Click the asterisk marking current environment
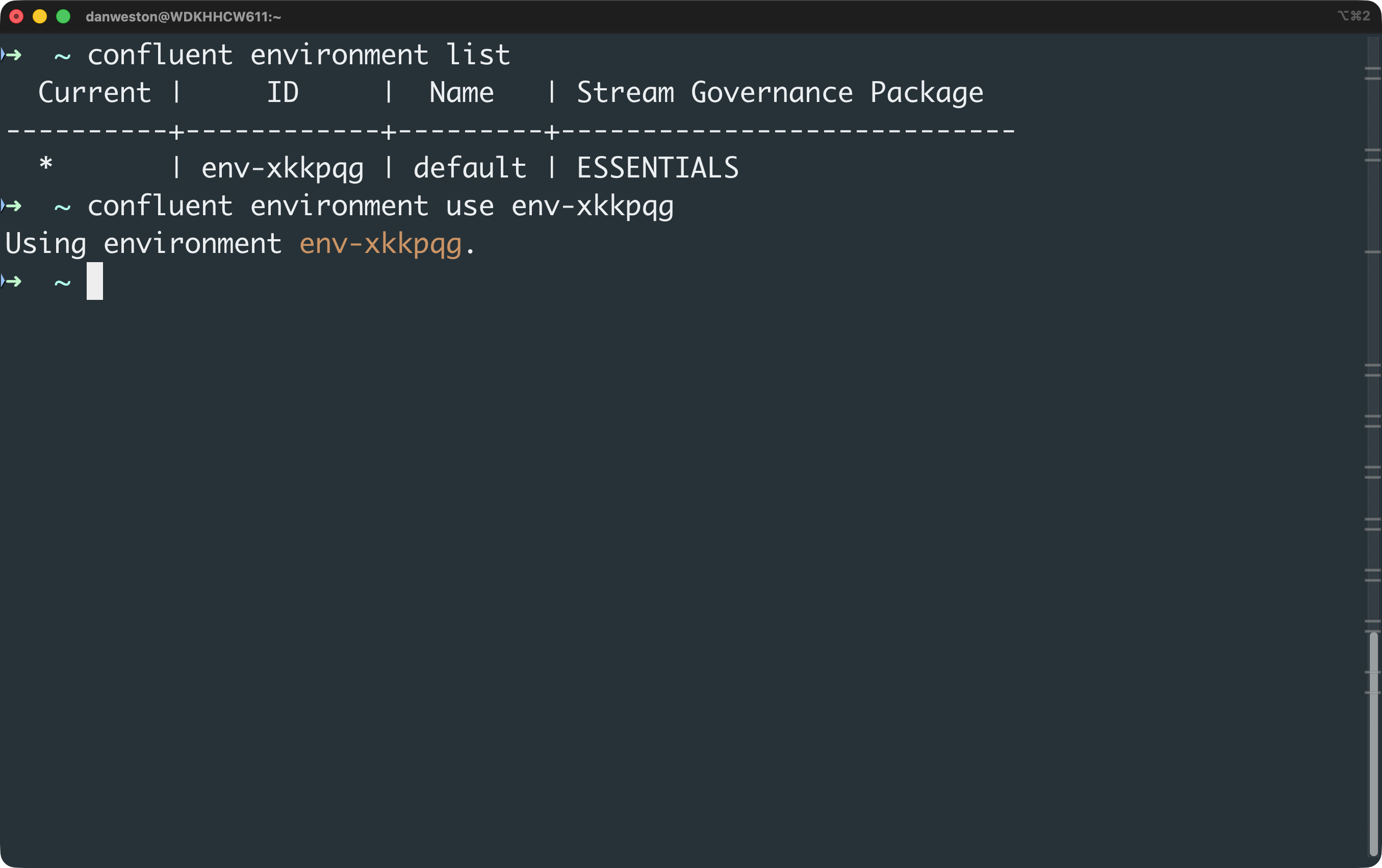The image size is (1382, 868). point(46,166)
